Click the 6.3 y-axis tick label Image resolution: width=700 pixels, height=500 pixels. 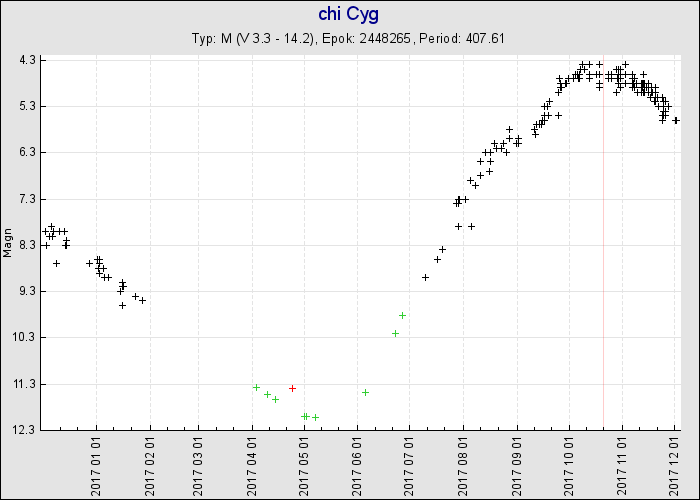27,152
